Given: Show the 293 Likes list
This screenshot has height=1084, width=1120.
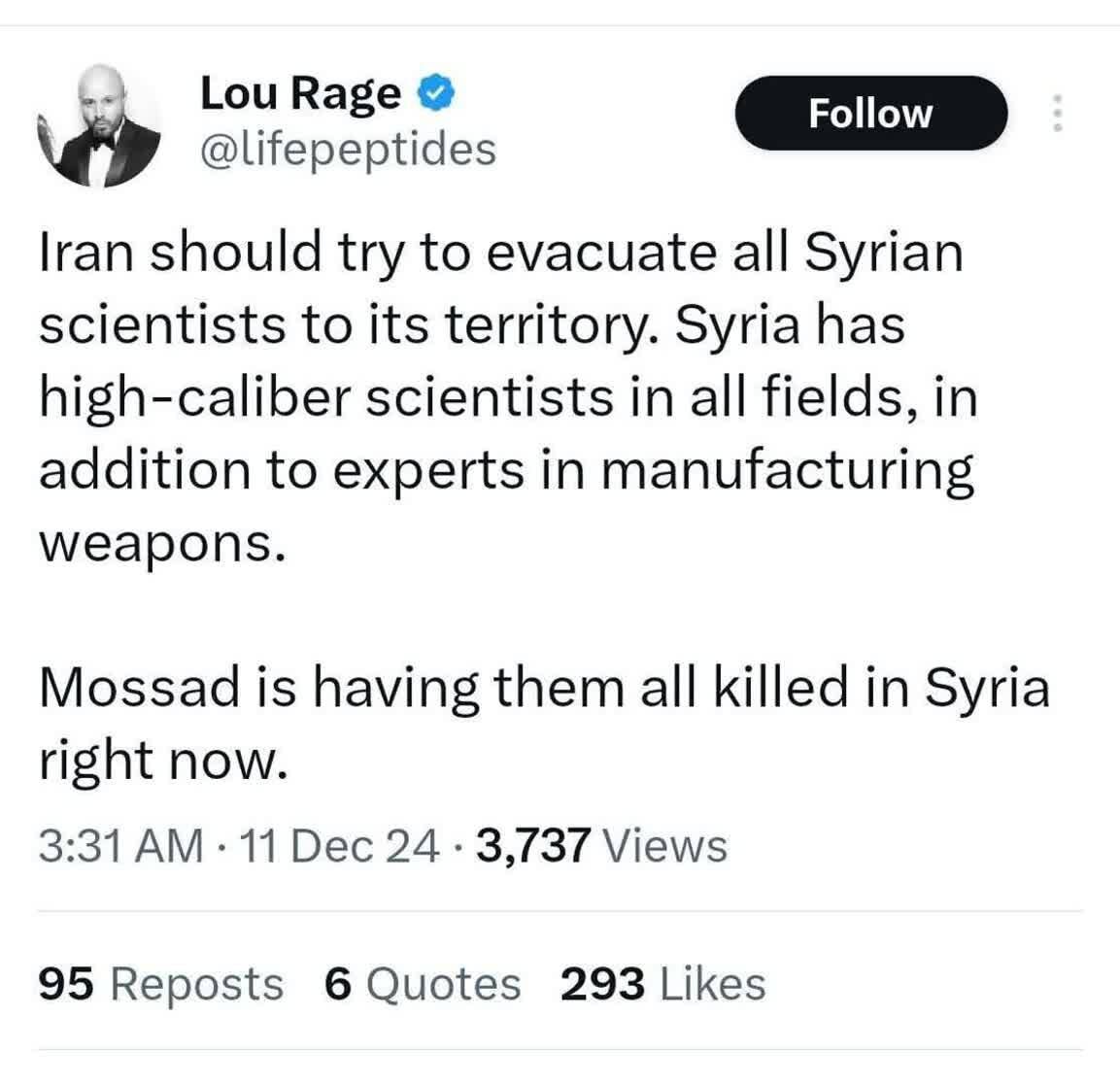Looking at the screenshot, I should tap(663, 983).
